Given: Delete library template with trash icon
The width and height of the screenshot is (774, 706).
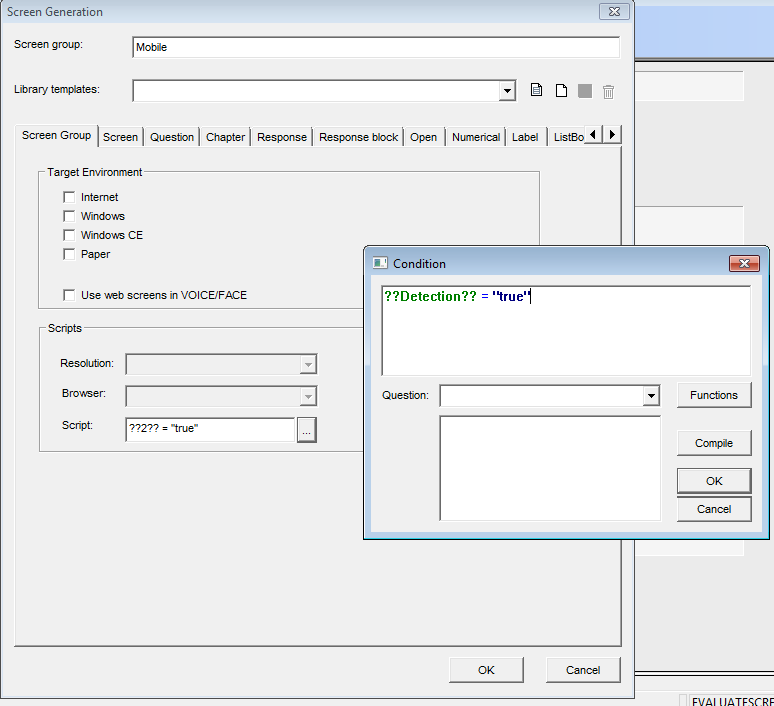Looking at the screenshot, I should point(609,92).
